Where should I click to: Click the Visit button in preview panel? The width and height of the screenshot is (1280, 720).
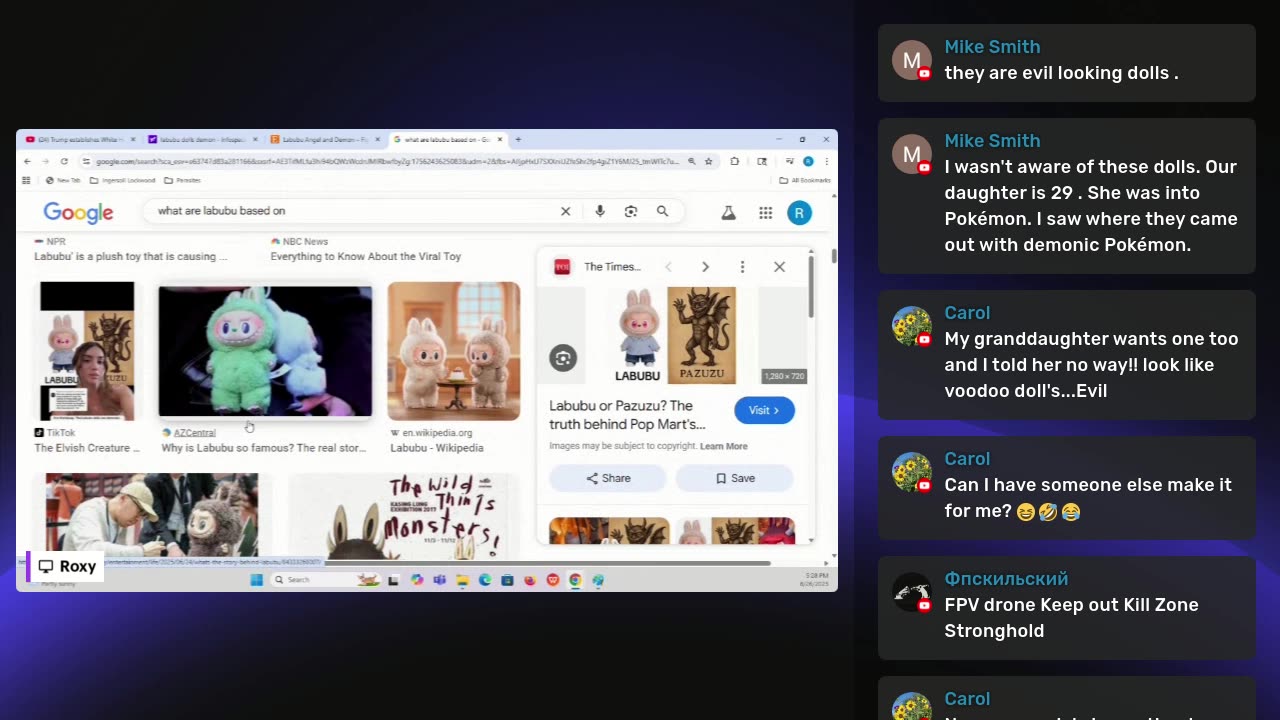pos(764,410)
